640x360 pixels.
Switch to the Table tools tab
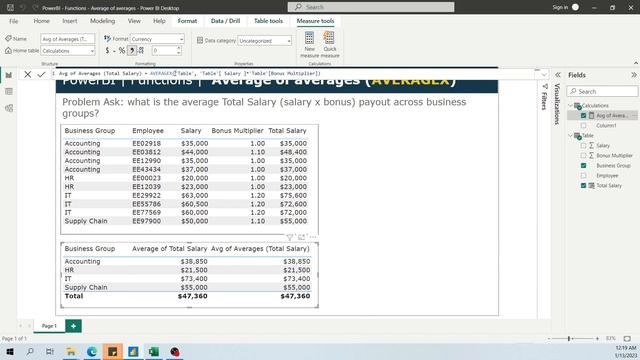coord(268,21)
